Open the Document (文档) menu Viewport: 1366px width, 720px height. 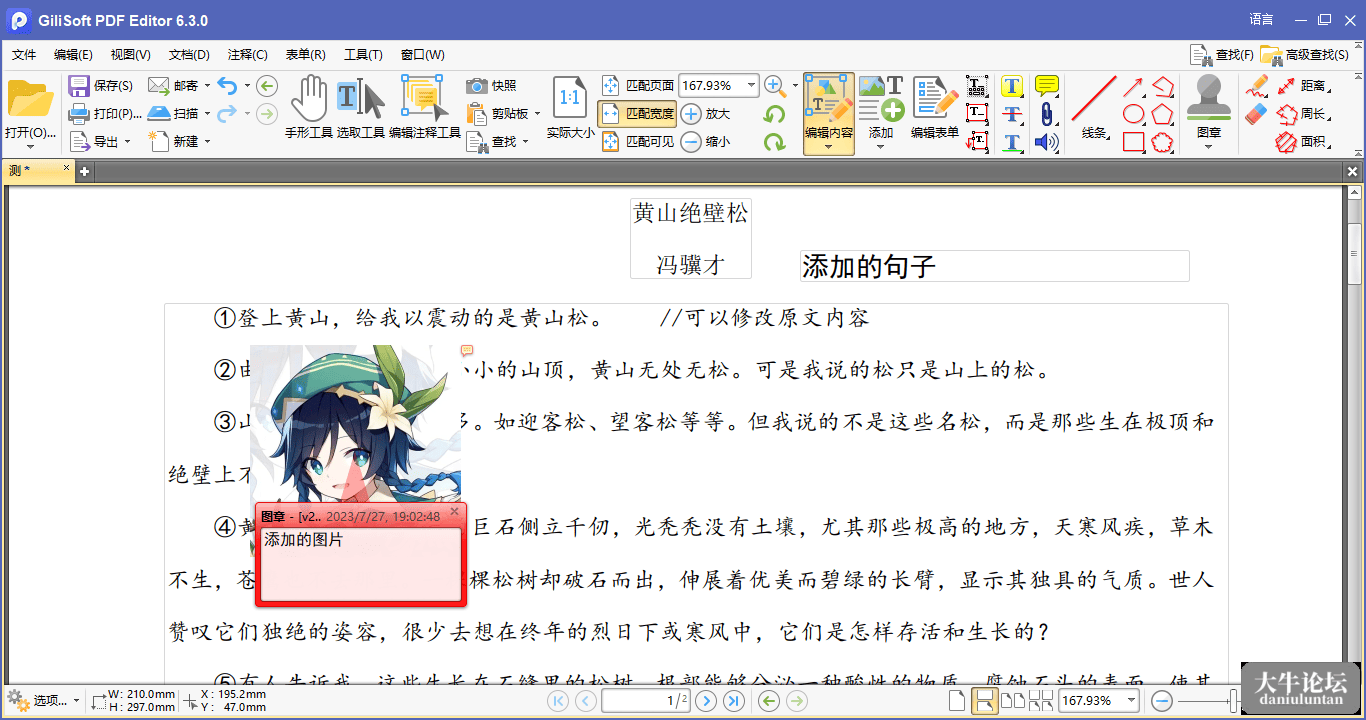point(189,55)
